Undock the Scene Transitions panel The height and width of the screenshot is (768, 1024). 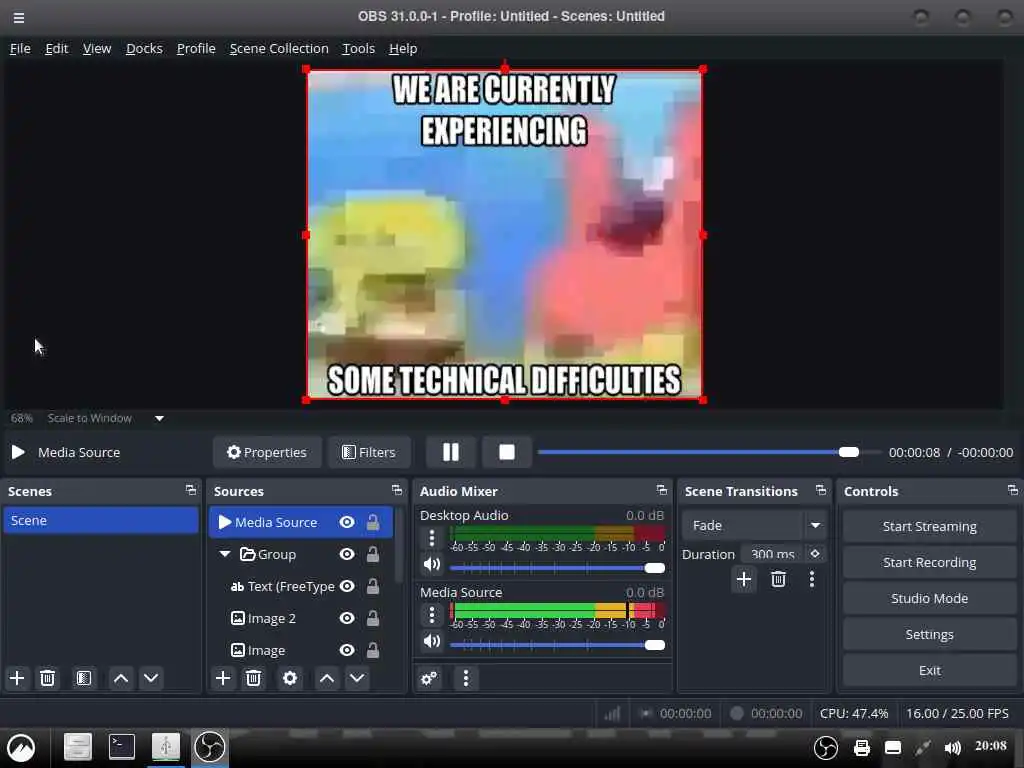tap(821, 490)
